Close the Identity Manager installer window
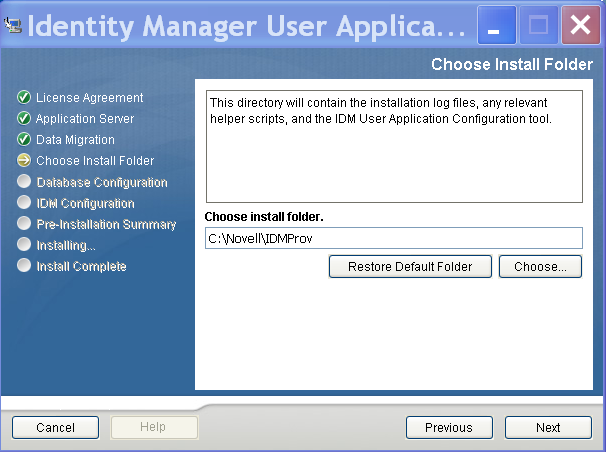Image resolution: width=606 pixels, height=452 pixels. pos(580,25)
